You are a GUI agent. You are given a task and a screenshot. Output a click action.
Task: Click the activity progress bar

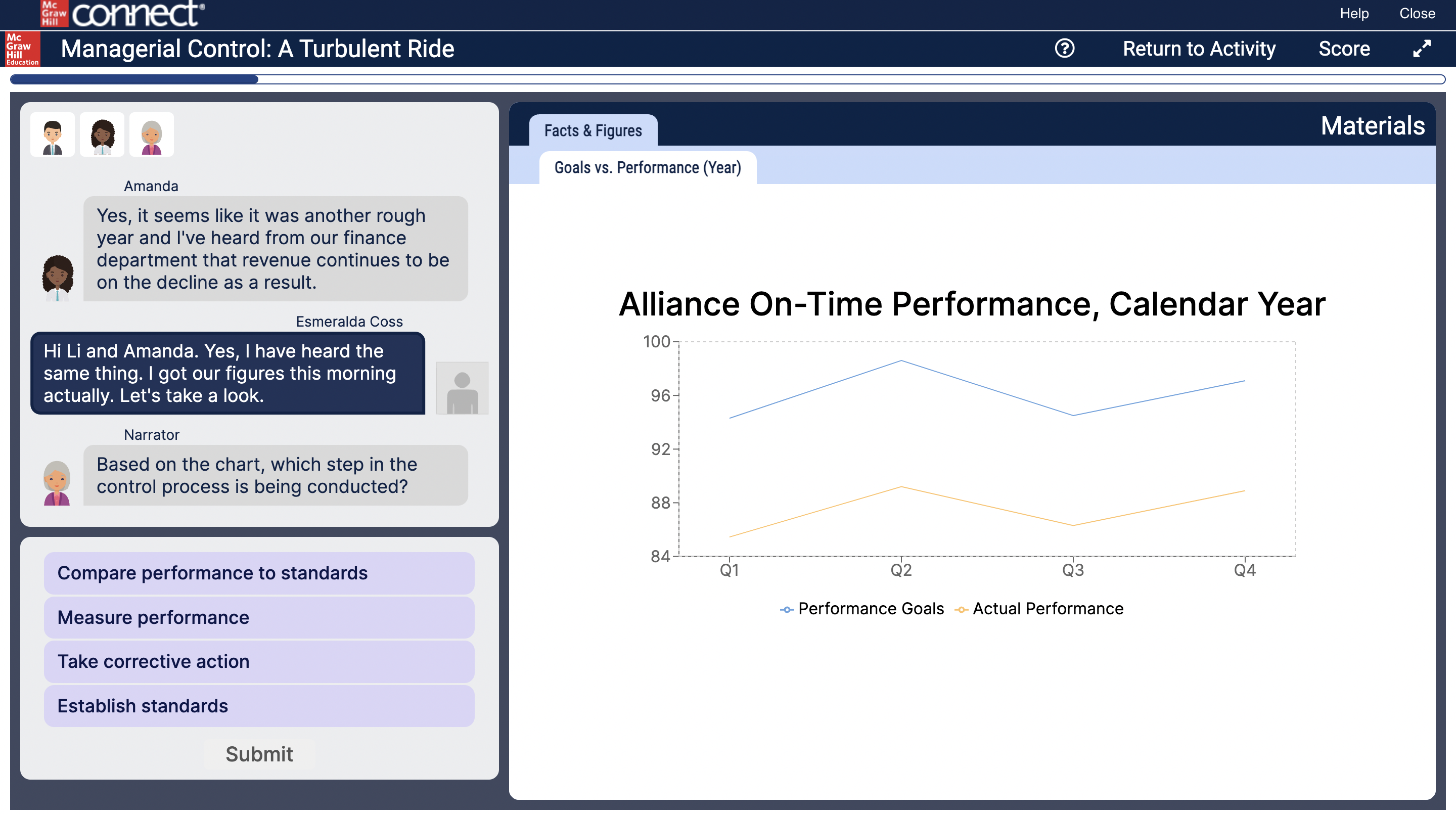(727, 80)
